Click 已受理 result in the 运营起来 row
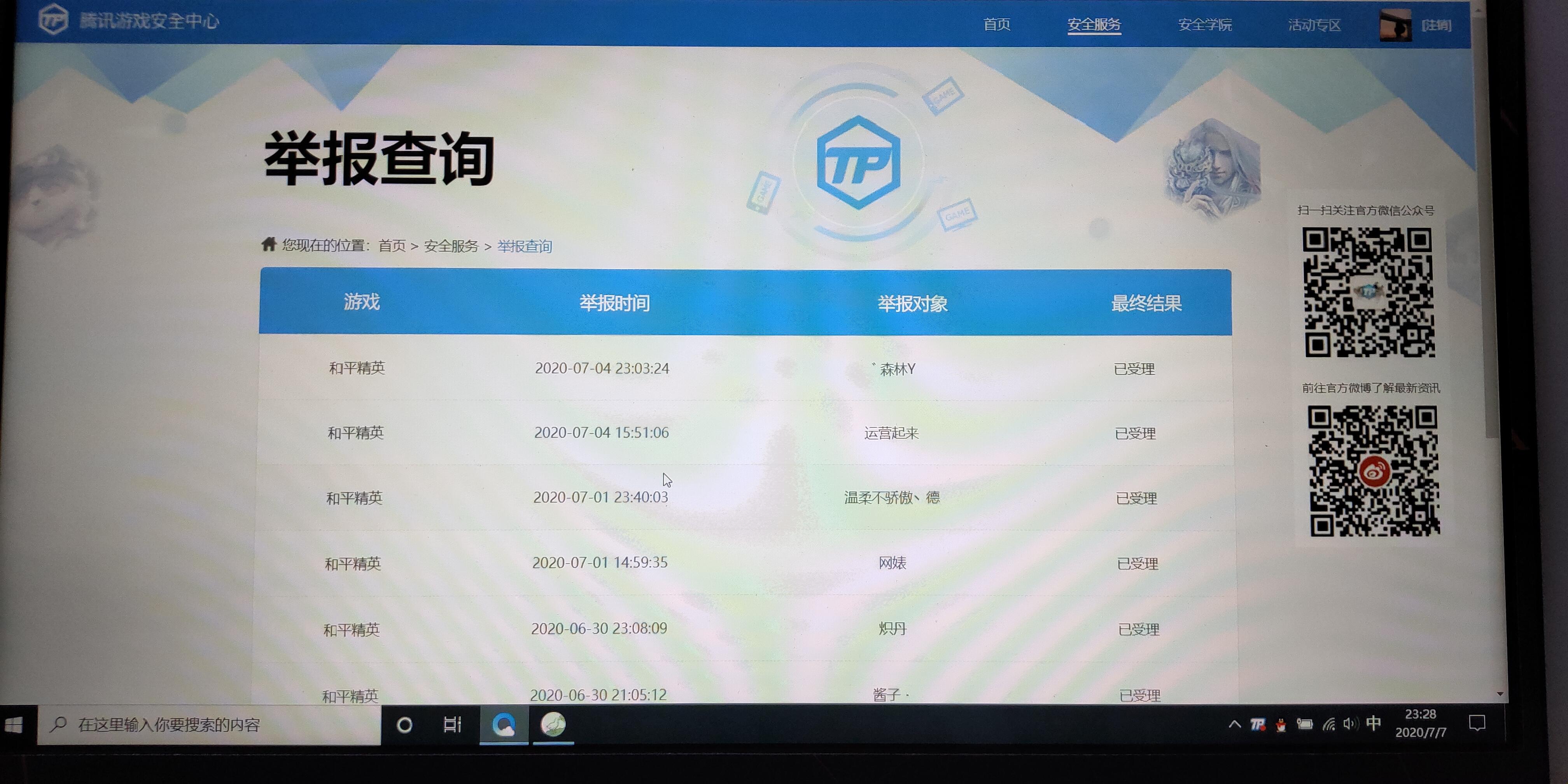 1135,433
